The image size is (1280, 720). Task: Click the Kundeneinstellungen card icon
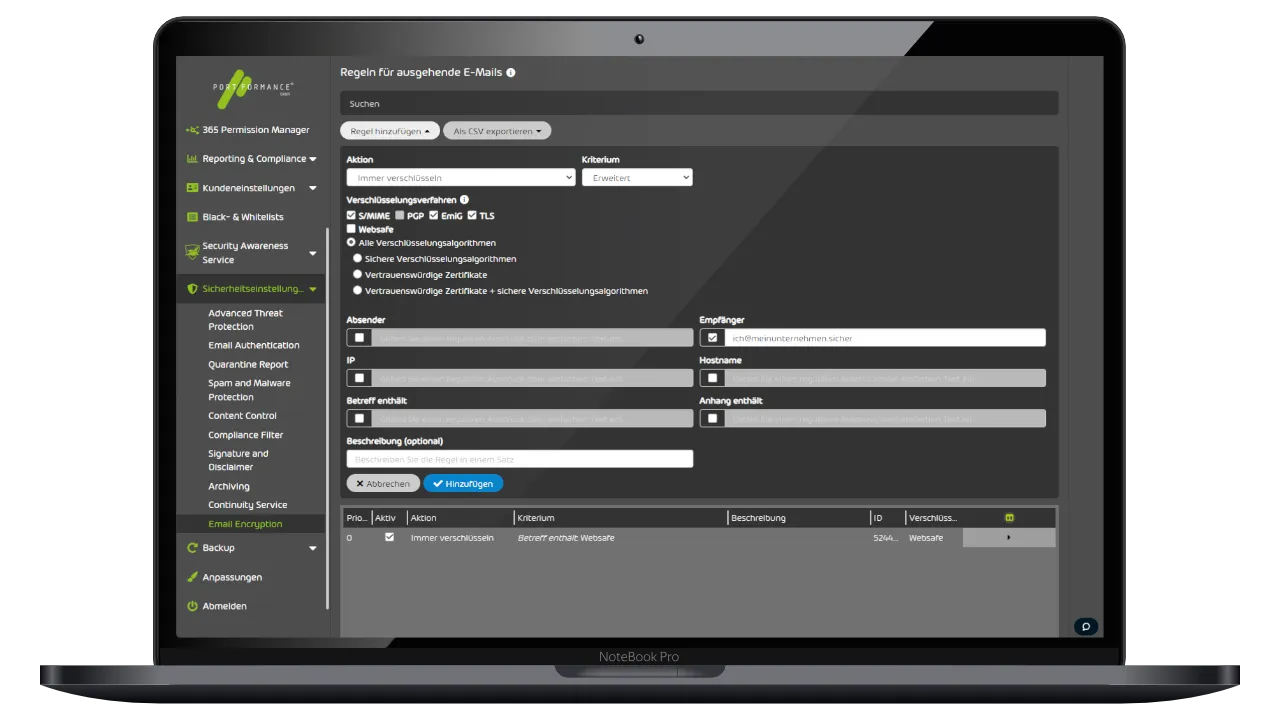(x=192, y=188)
